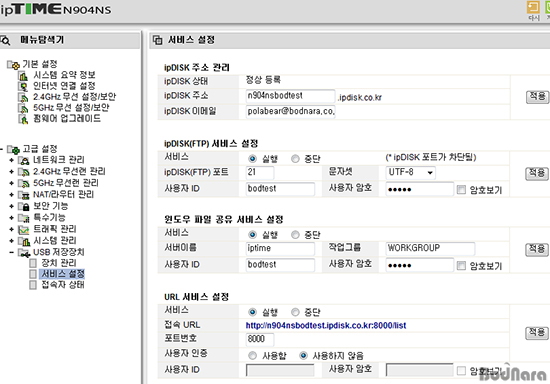Expand the NAT/라우터 관리 node
The image size is (550, 384).
point(12,195)
